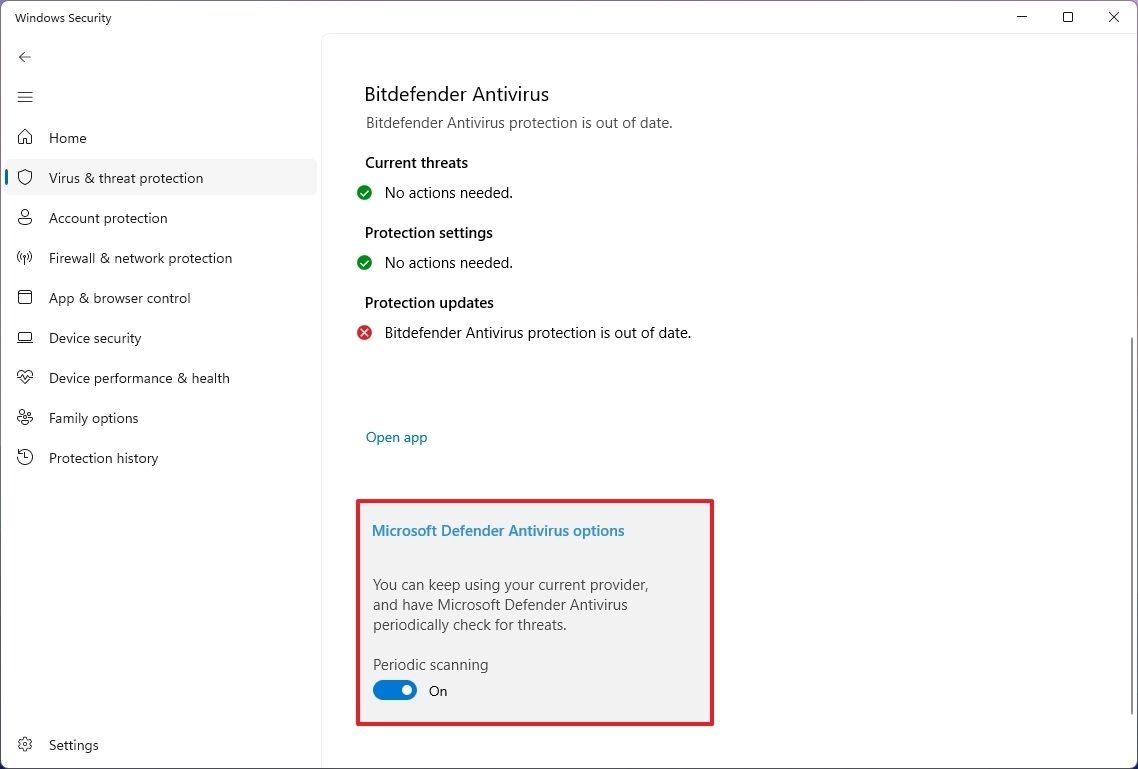Select the Microsoft Defender Antivirus options heading
This screenshot has width=1138, height=769.
(498, 530)
